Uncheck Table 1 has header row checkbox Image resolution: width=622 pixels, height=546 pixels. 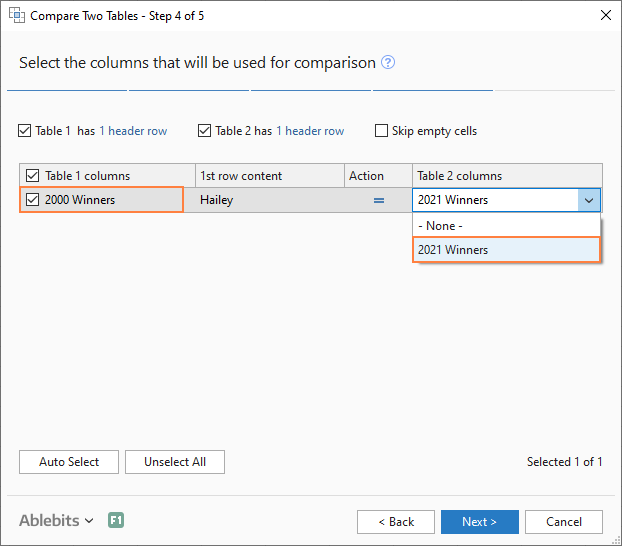(x=25, y=131)
